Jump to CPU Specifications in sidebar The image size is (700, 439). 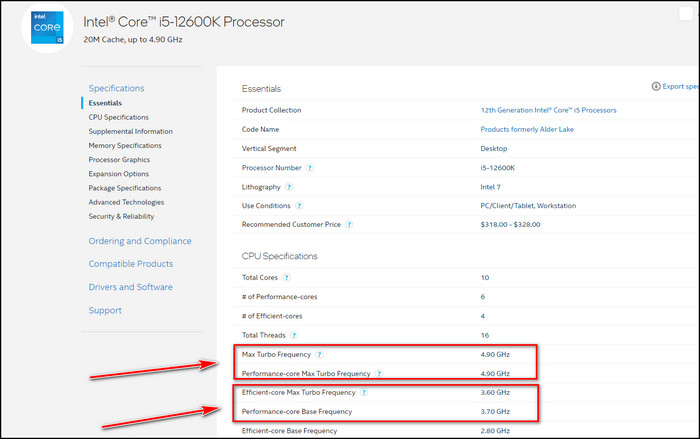click(x=118, y=117)
